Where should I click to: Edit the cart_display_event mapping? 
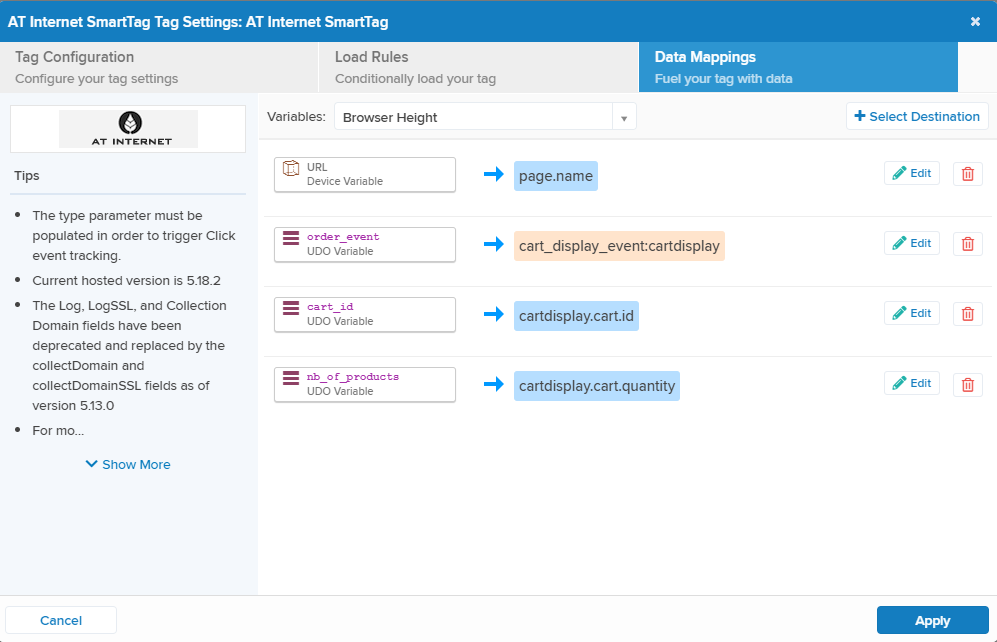(x=911, y=243)
